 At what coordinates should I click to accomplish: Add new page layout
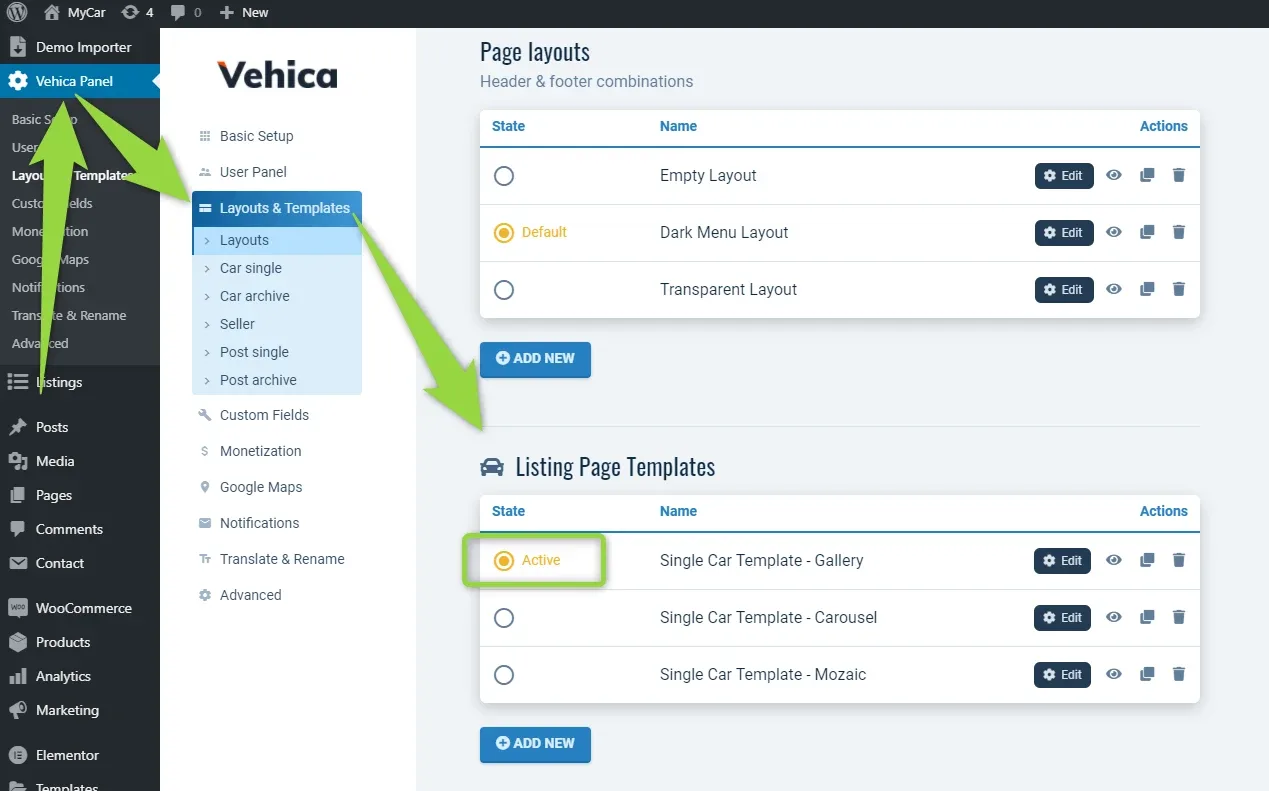(x=535, y=359)
